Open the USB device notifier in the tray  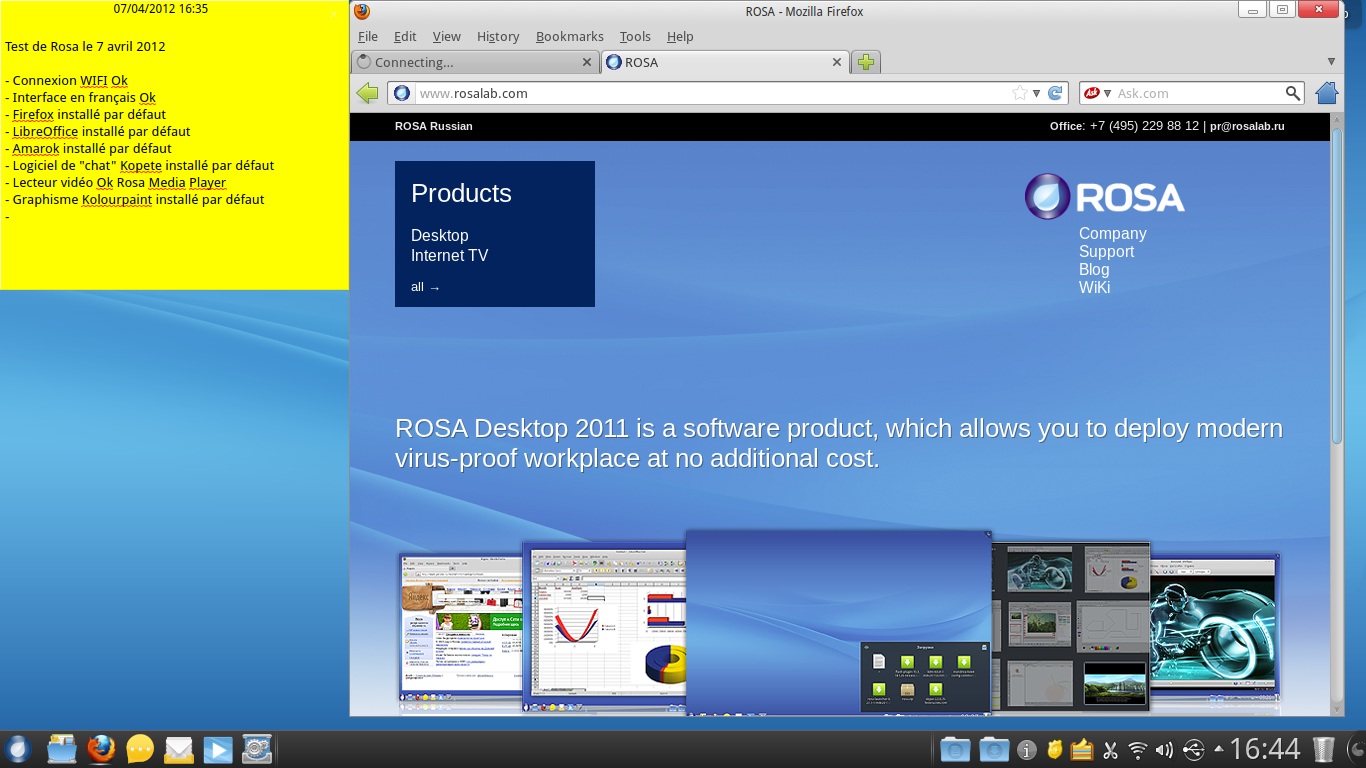click(x=1193, y=749)
